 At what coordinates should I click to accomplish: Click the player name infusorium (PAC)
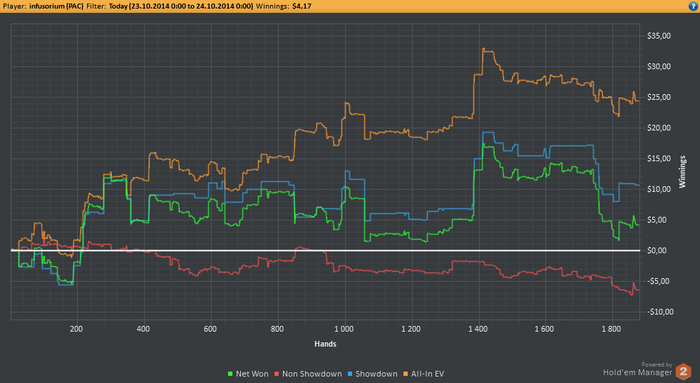tap(56, 6)
